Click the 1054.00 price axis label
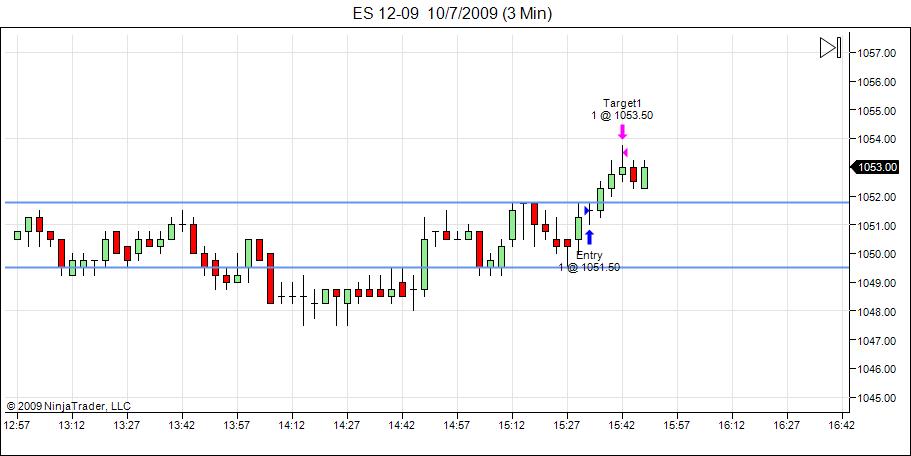The height and width of the screenshot is (456, 911). tap(876, 139)
